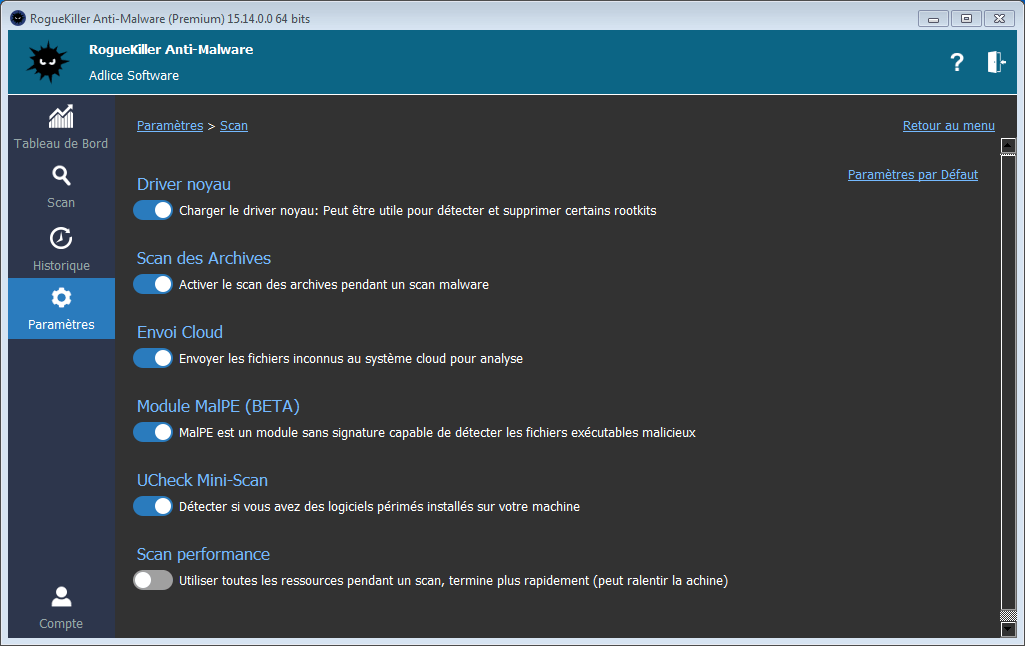The image size is (1025, 646).
Task: Enable the Scan performance toggle
Action: pos(153,580)
